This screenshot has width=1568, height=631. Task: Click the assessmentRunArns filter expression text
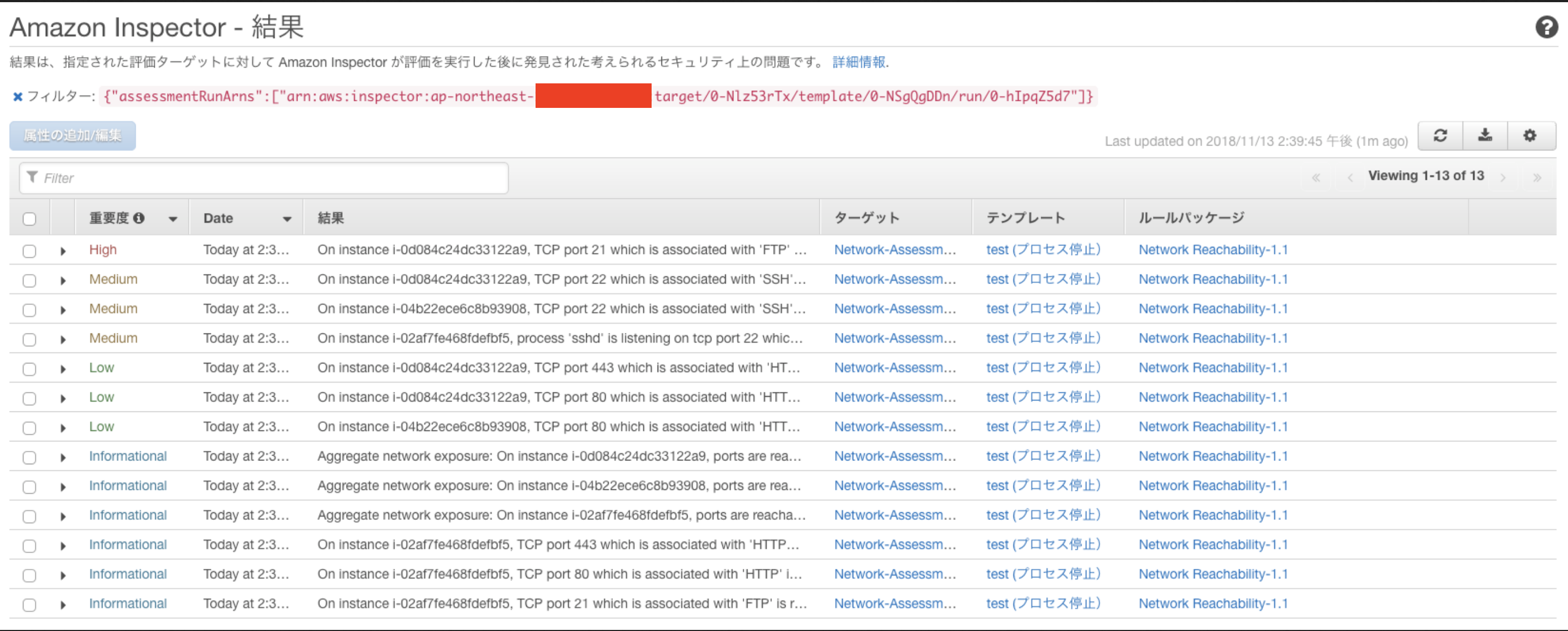(598, 96)
